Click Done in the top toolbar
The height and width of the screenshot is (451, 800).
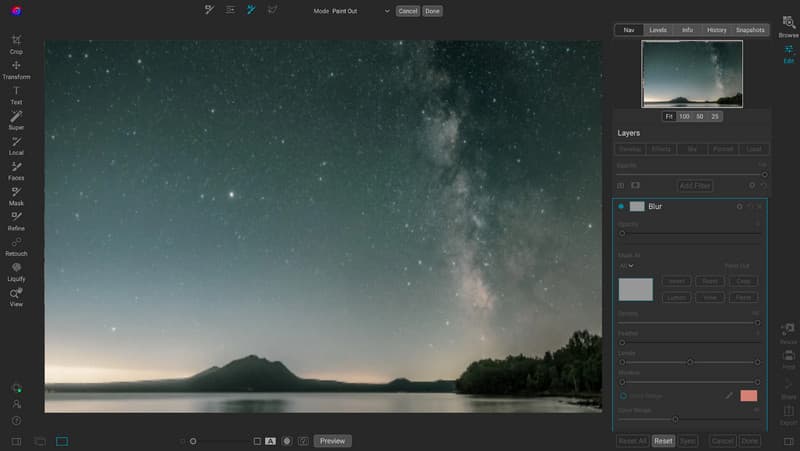coord(432,11)
